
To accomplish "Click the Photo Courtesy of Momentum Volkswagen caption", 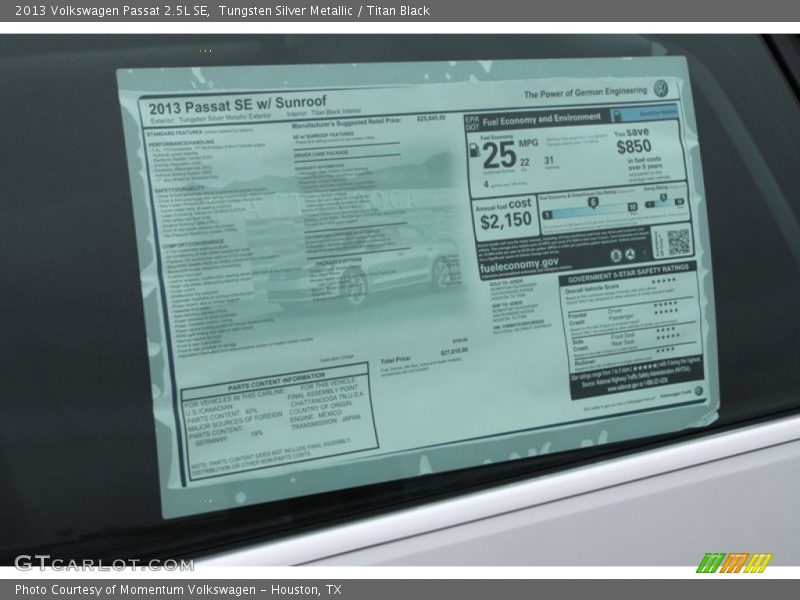I will coord(178,590).
